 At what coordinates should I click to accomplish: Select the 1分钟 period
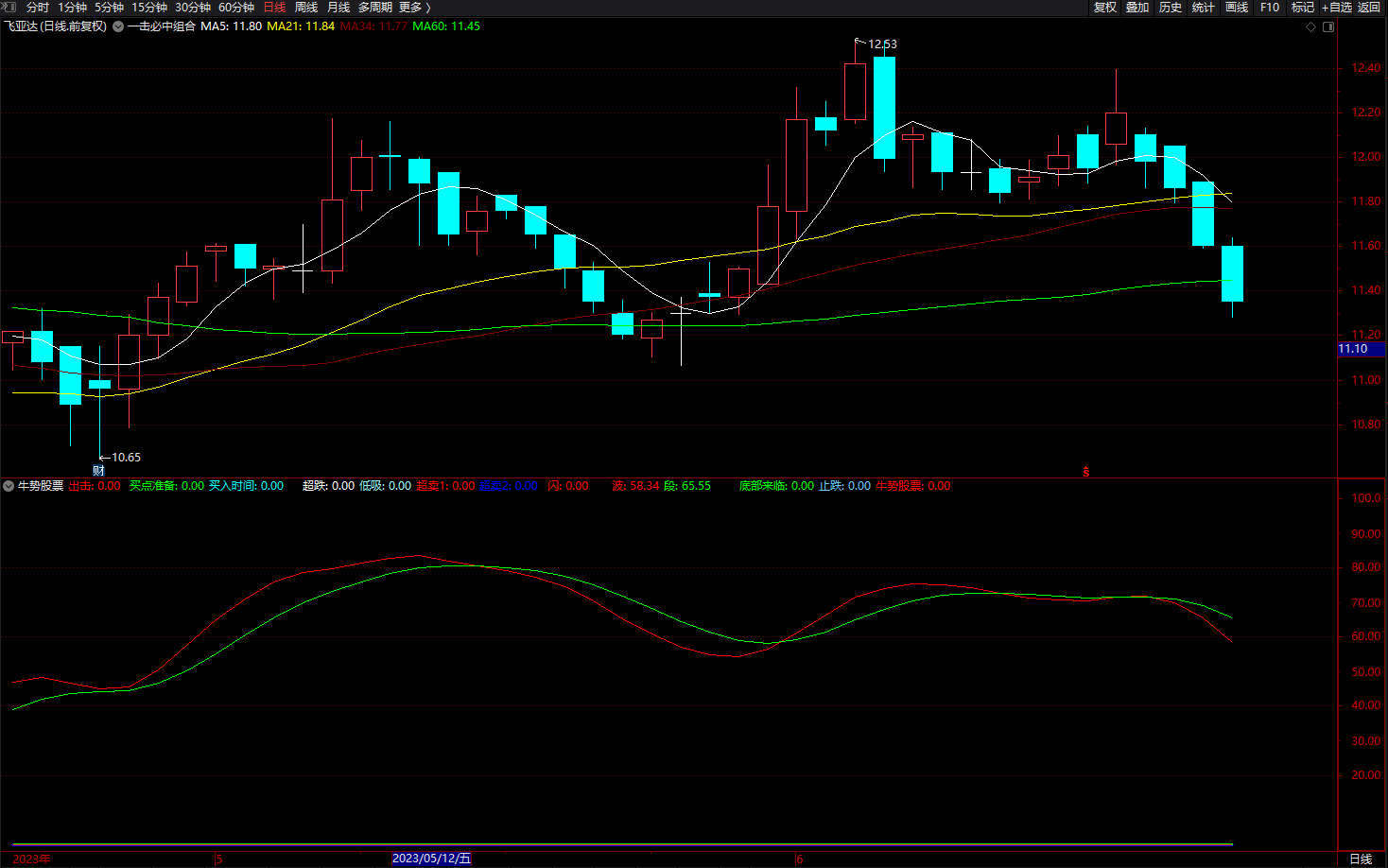click(x=72, y=8)
